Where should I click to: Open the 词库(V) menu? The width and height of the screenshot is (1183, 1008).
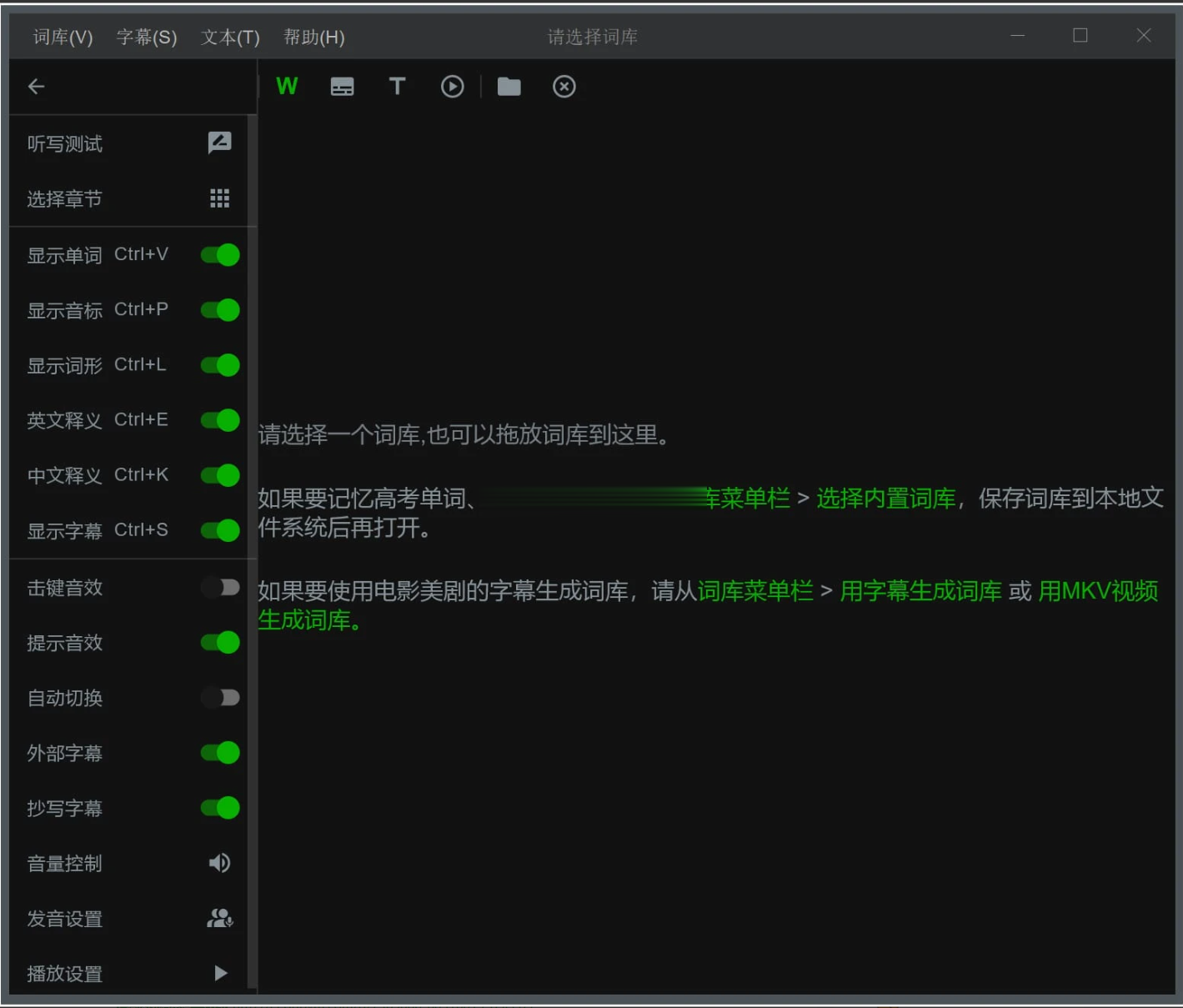click(x=63, y=38)
